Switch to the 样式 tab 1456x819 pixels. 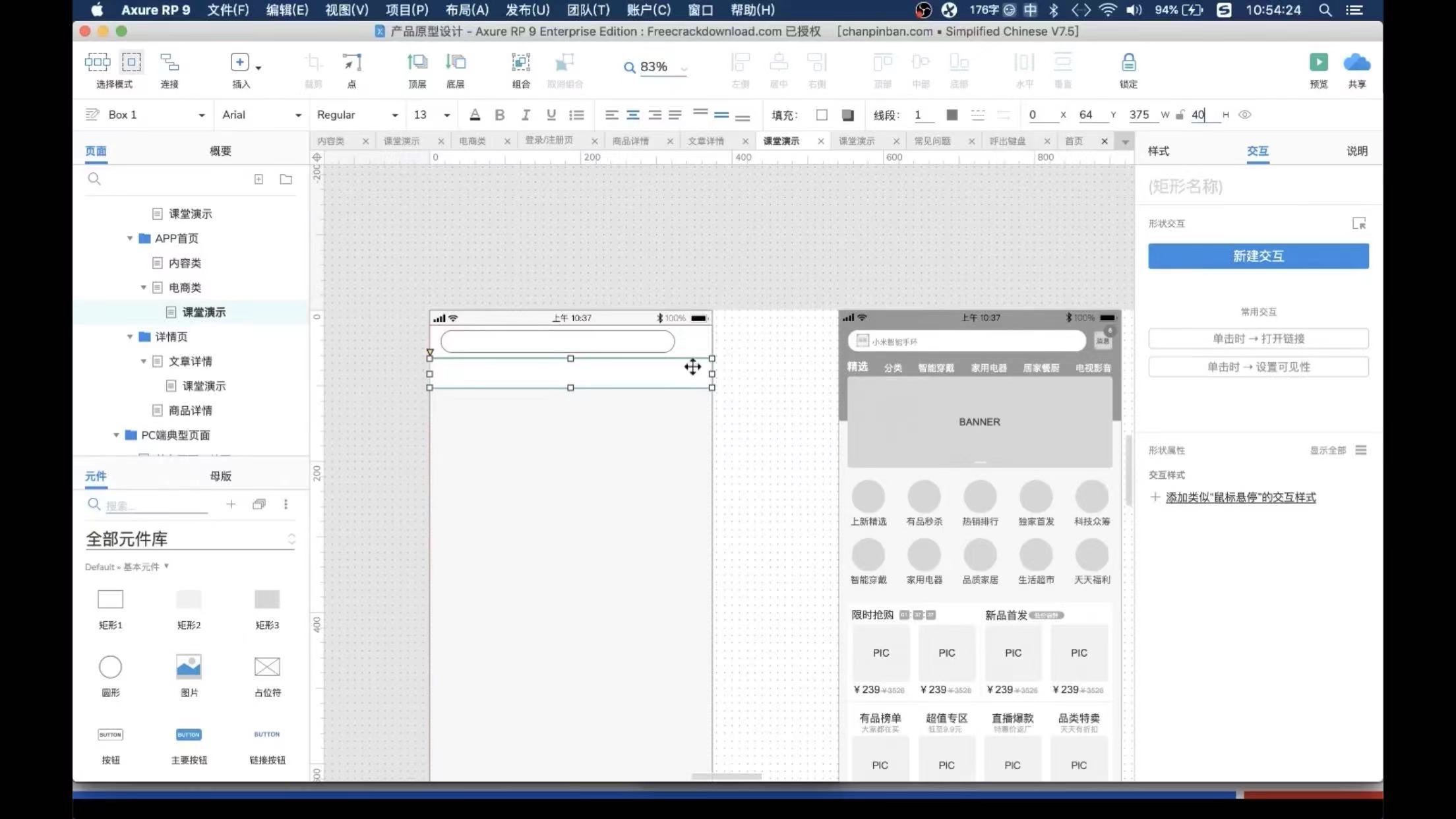(x=1158, y=151)
